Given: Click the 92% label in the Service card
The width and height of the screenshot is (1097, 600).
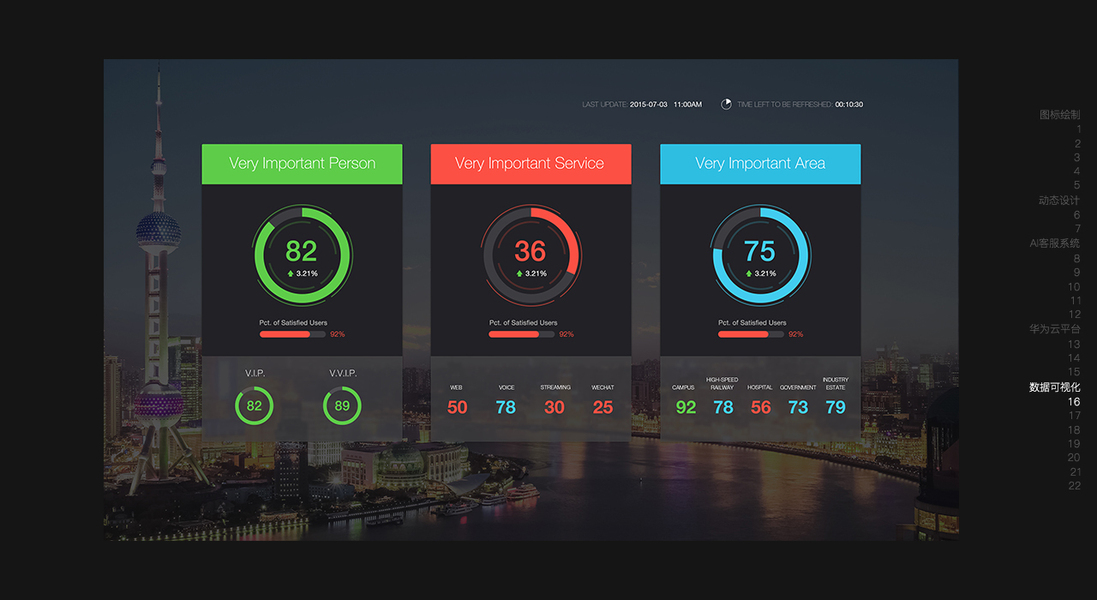Looking at the screenshot, I should coord(567,334).
